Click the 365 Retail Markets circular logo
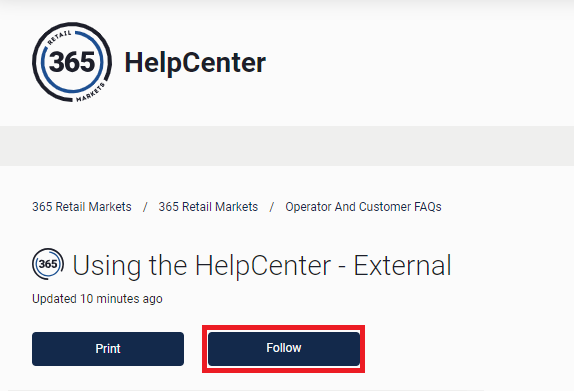Image resolution: width=574 pixels, height=391 pixels. click(x=72, y=62)
